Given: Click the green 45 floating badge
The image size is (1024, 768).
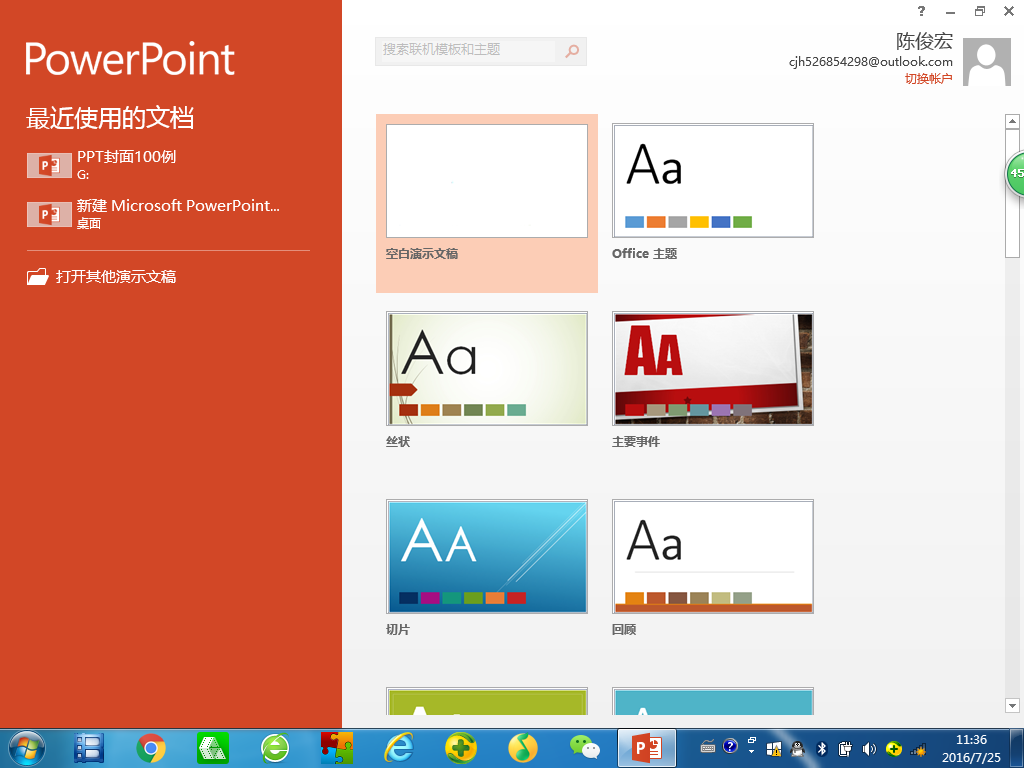Looking at the screenshot, I should pos(1016,173).
